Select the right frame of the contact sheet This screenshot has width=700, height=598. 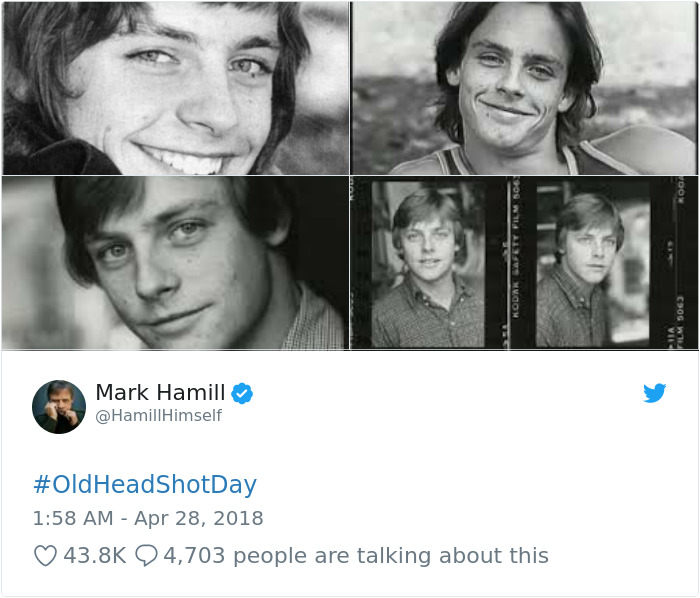click(588, 265)
